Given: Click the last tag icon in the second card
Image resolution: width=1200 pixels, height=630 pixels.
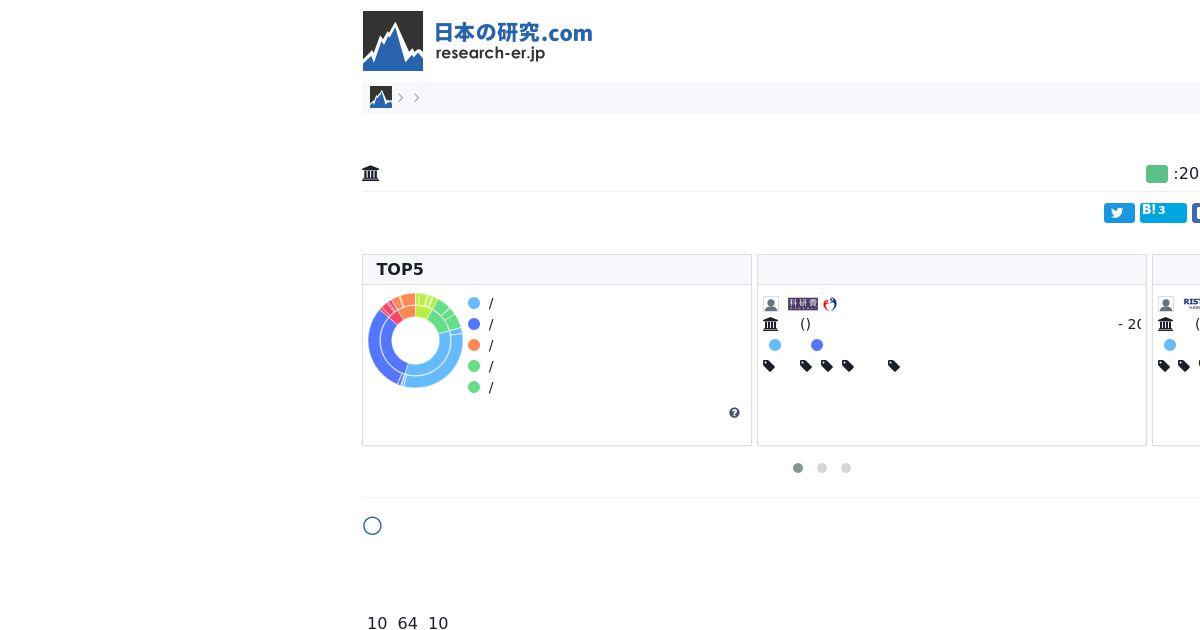Looking at the screenshot, I should tap(894, 366).
